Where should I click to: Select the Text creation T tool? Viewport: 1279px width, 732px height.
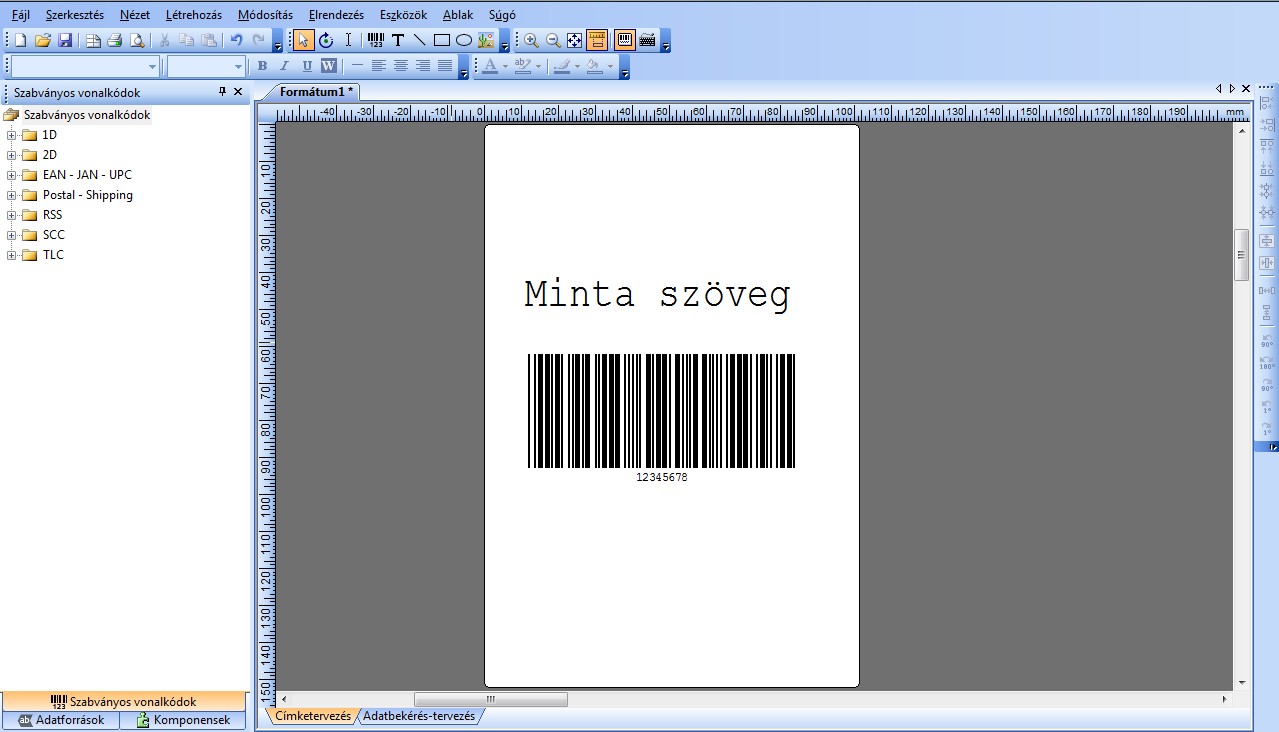click(x=398, y=41)
